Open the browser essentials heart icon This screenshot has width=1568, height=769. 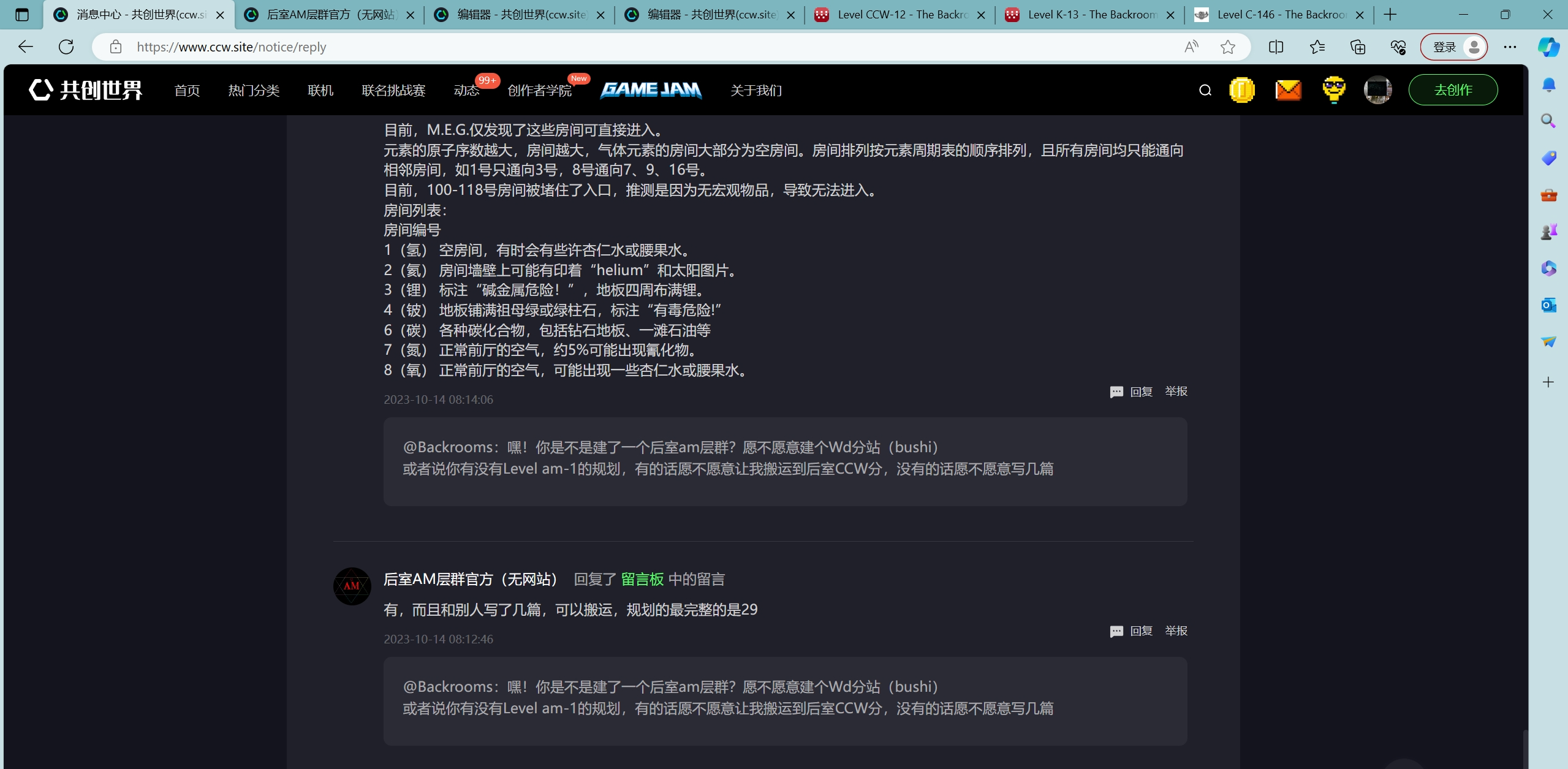point(1398,47)
